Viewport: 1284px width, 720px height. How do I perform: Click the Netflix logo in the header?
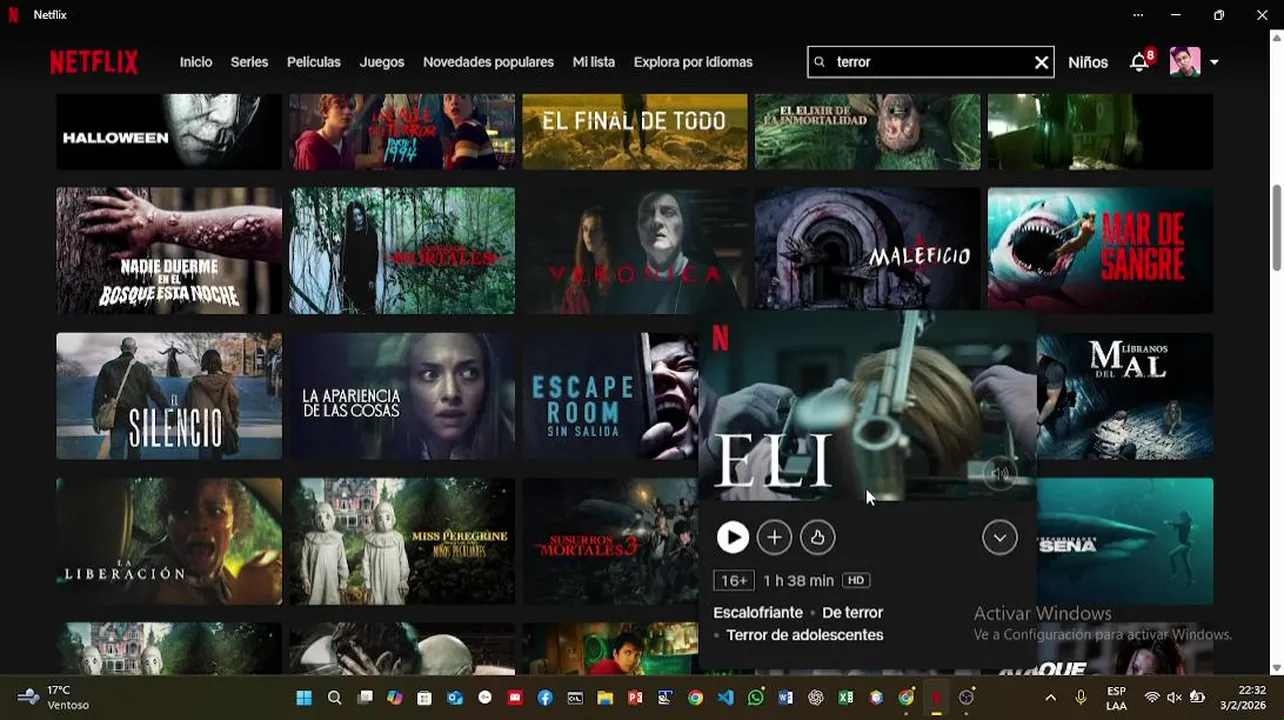94,62
